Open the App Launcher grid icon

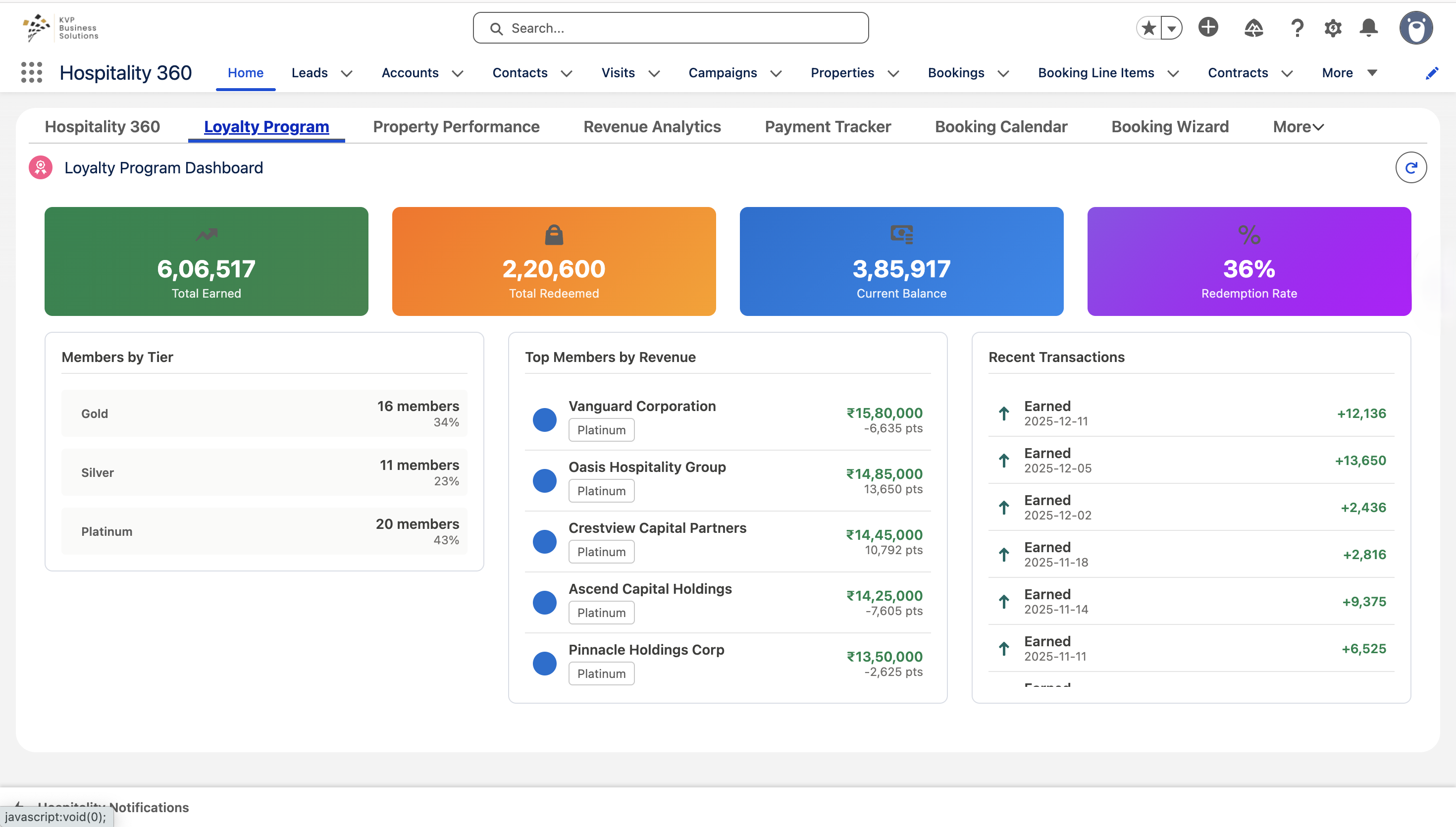32,73
